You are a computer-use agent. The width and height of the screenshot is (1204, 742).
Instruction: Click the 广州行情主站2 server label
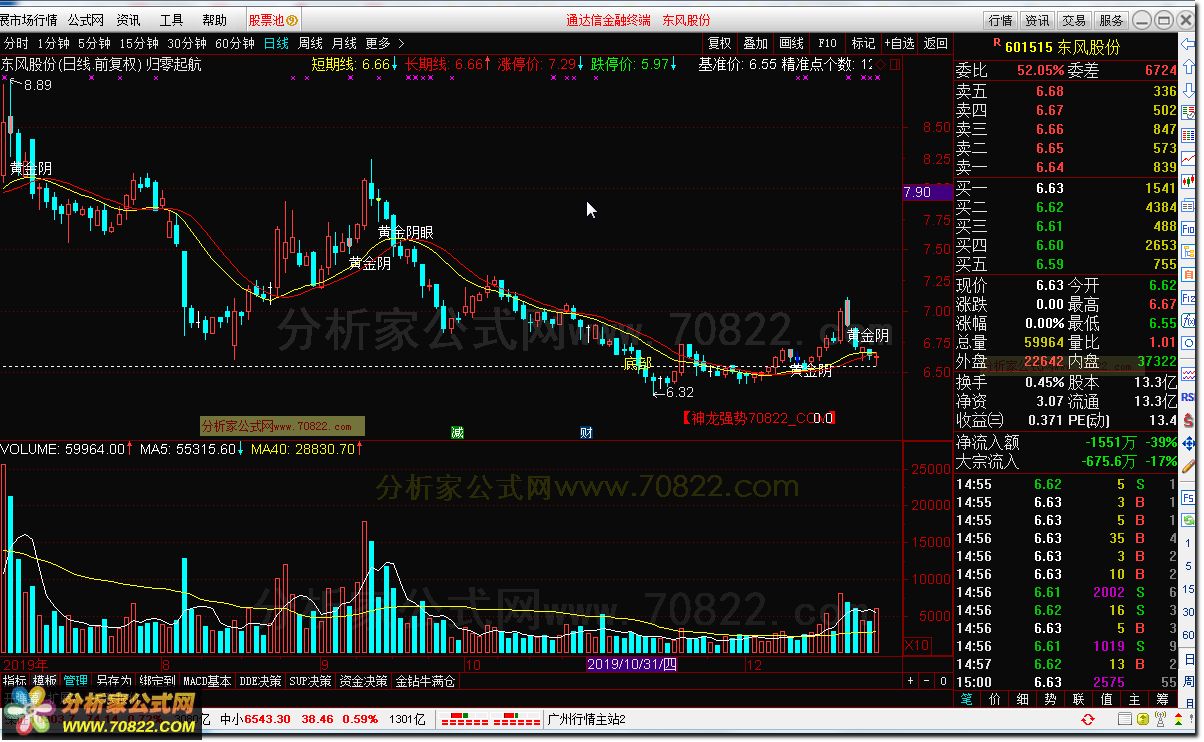pos(587,719)
